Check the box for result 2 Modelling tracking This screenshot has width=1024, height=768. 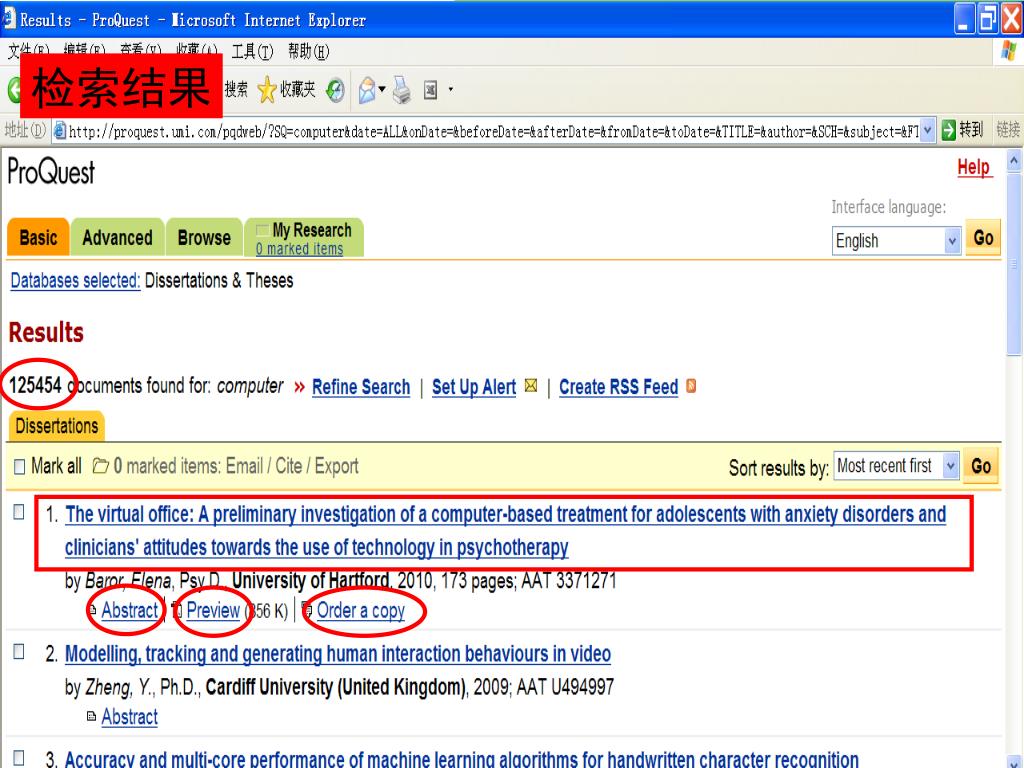click(19, 651)
